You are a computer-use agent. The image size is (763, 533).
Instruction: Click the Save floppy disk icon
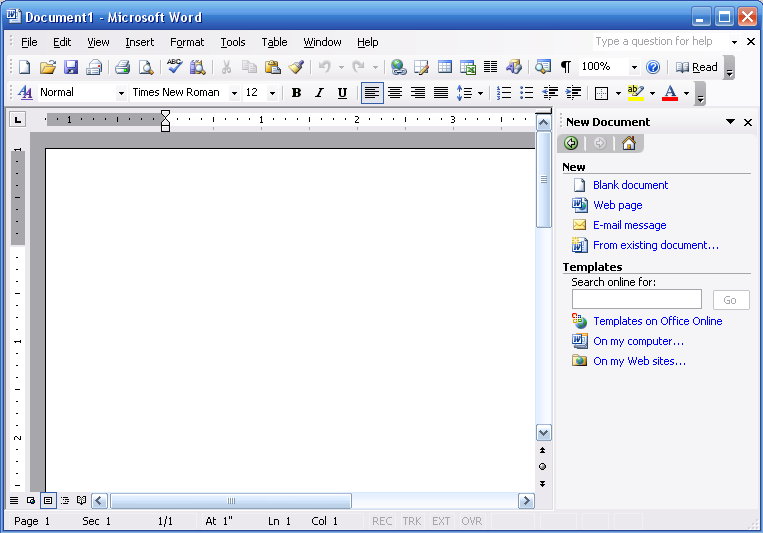tap(71, 67)
